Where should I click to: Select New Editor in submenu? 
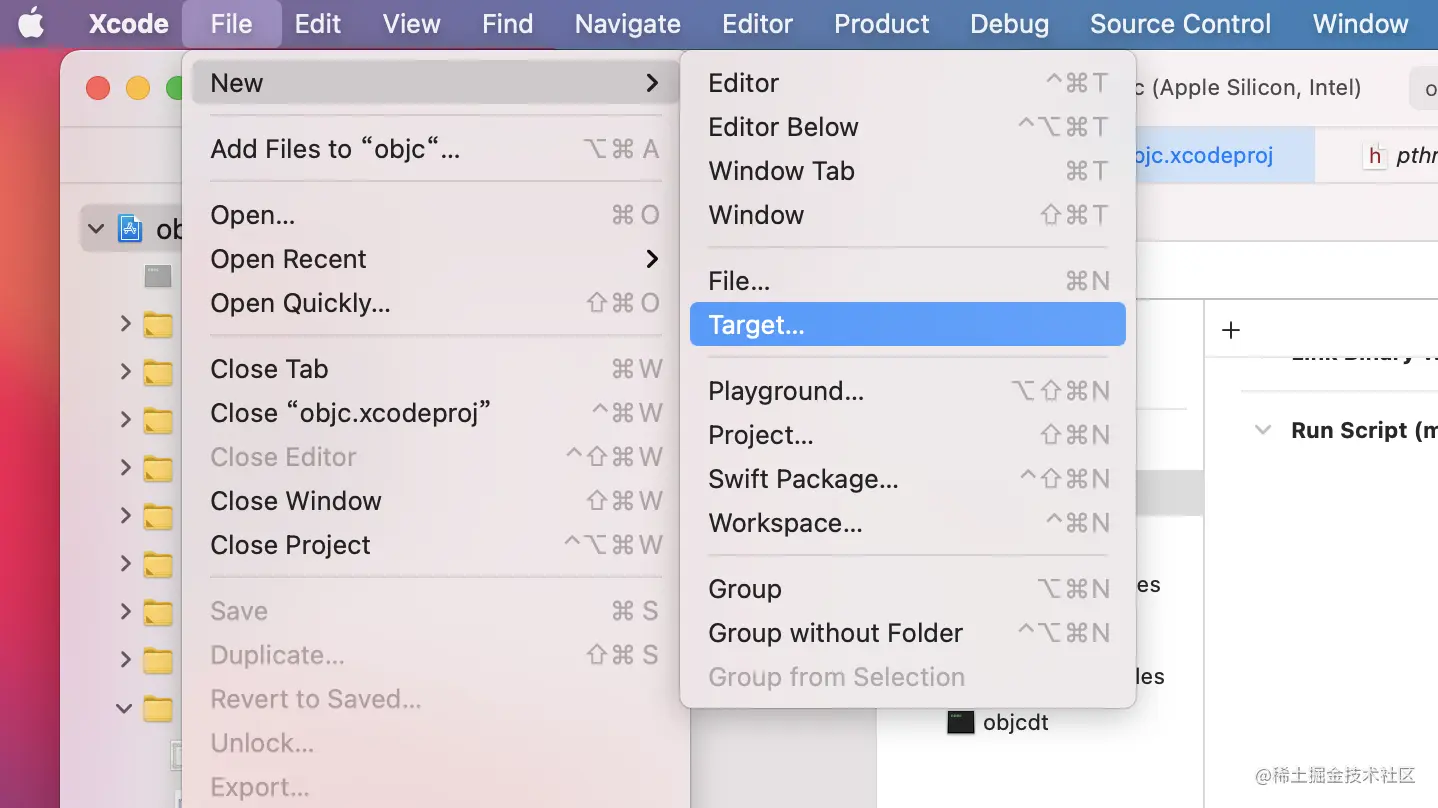(x=908, y=83)
